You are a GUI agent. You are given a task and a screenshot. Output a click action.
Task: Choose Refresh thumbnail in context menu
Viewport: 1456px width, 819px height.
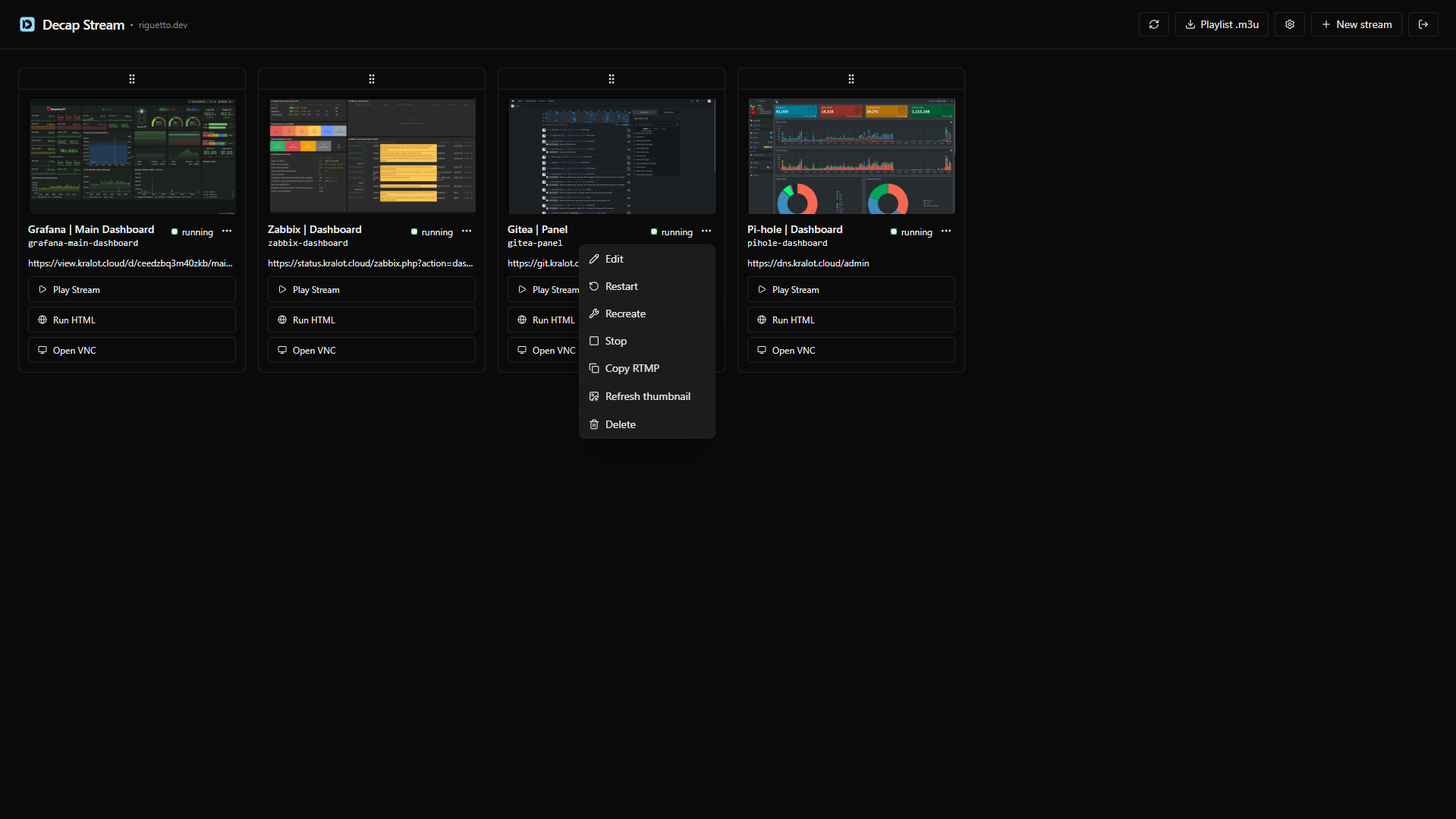(647, 395)
